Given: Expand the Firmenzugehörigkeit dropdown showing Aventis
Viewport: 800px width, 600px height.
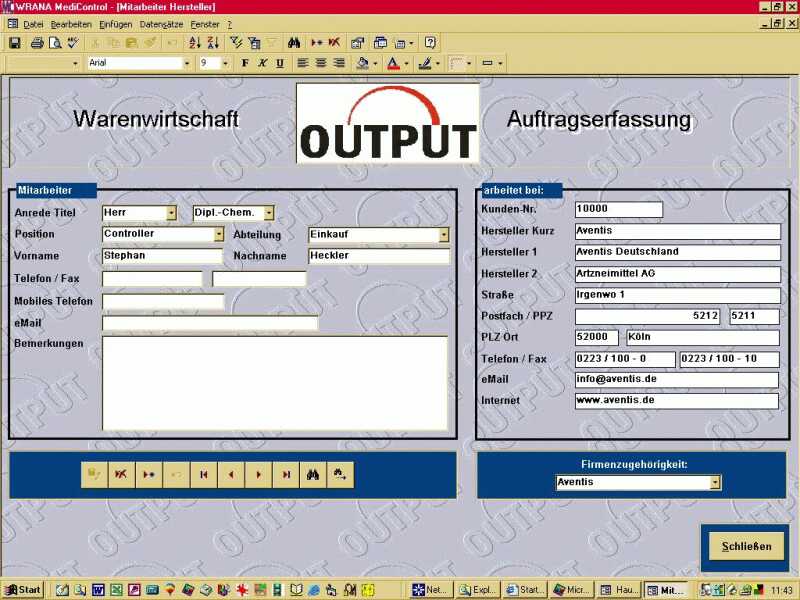Looking at the screenshot, I should [x=716, y=482].
